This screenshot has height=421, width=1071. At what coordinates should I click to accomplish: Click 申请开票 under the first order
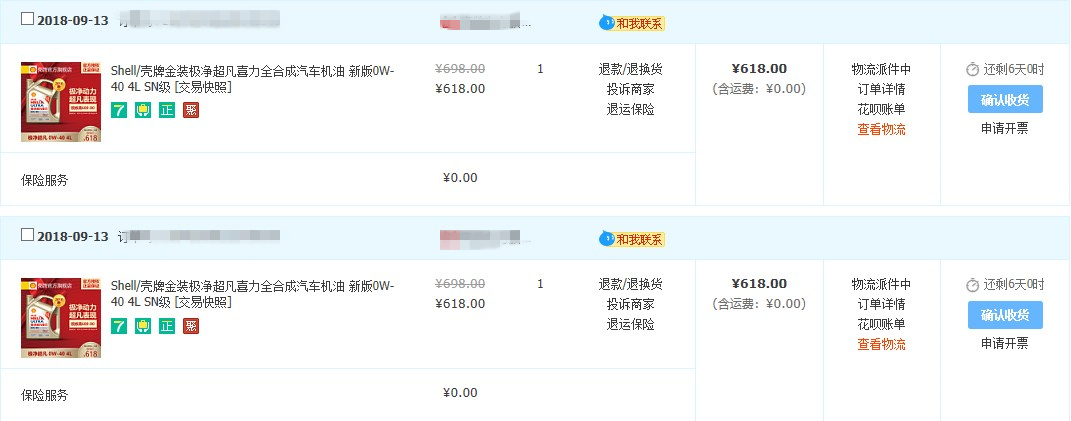(x=1005, y=128)
